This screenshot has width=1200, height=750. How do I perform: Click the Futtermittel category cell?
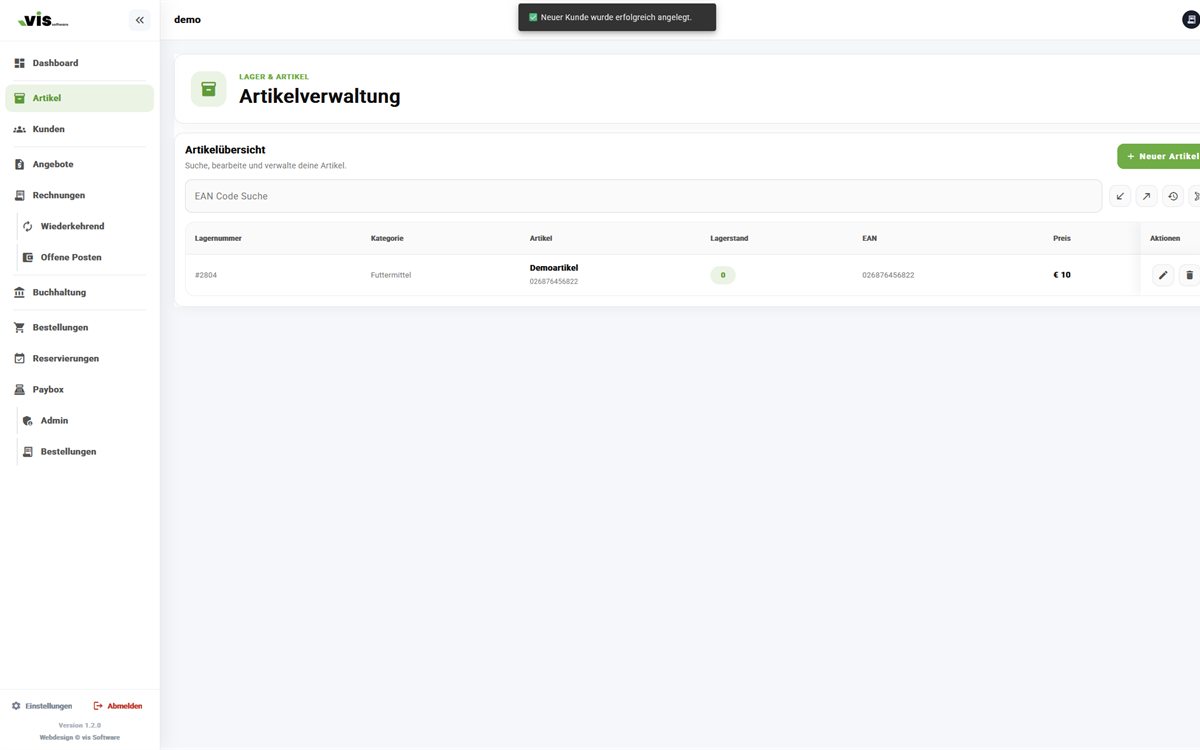pyautogui.click(x=391, y=275)
